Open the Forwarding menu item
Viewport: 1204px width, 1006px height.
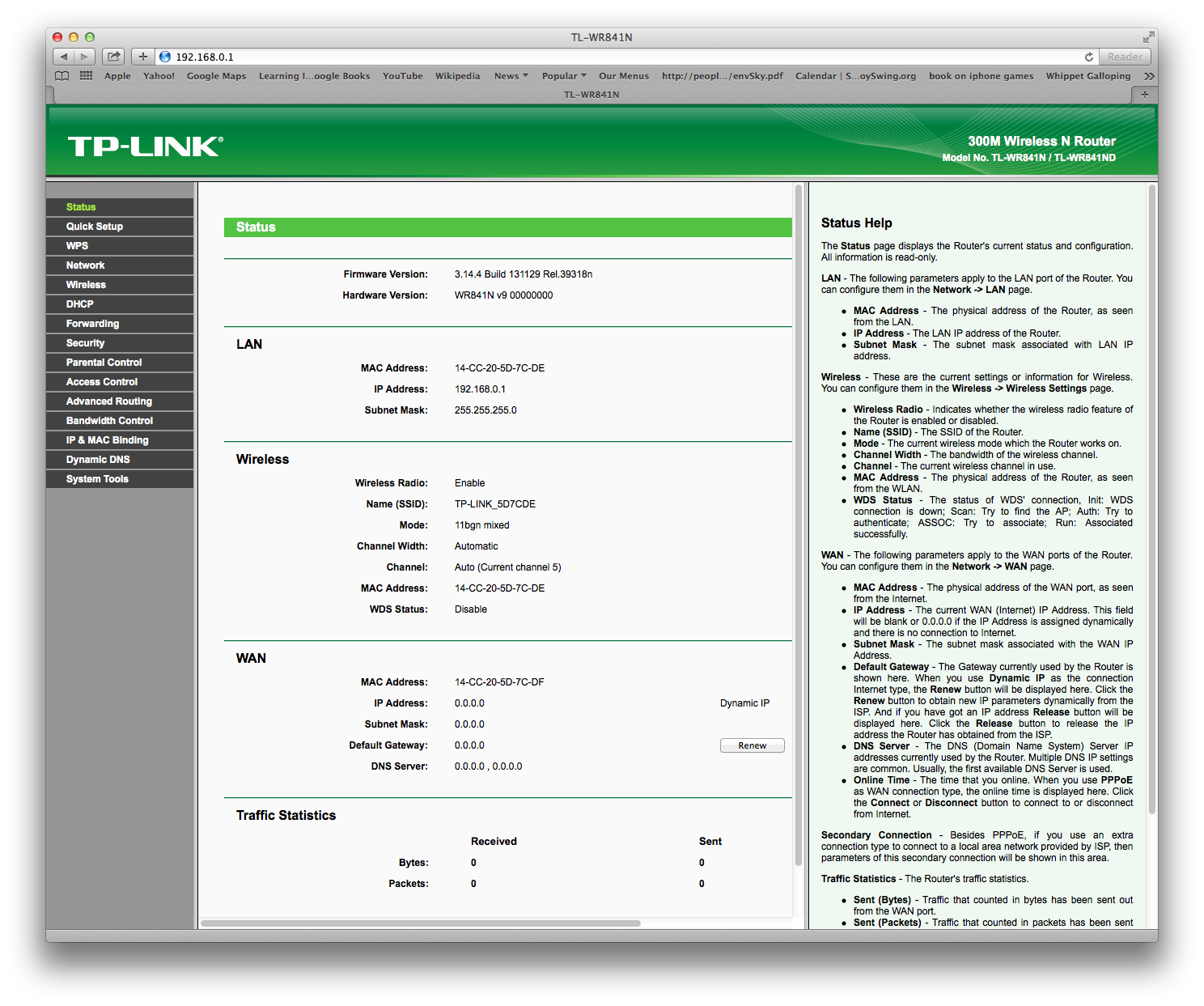pyautogui.click(x=120, y=324)
